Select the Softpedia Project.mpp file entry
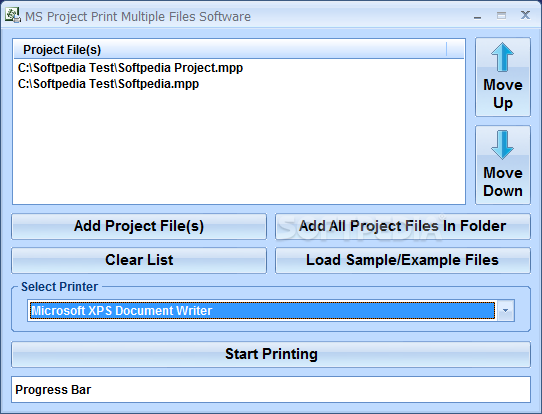Screen dimensions: 542x414 [130, 68]
